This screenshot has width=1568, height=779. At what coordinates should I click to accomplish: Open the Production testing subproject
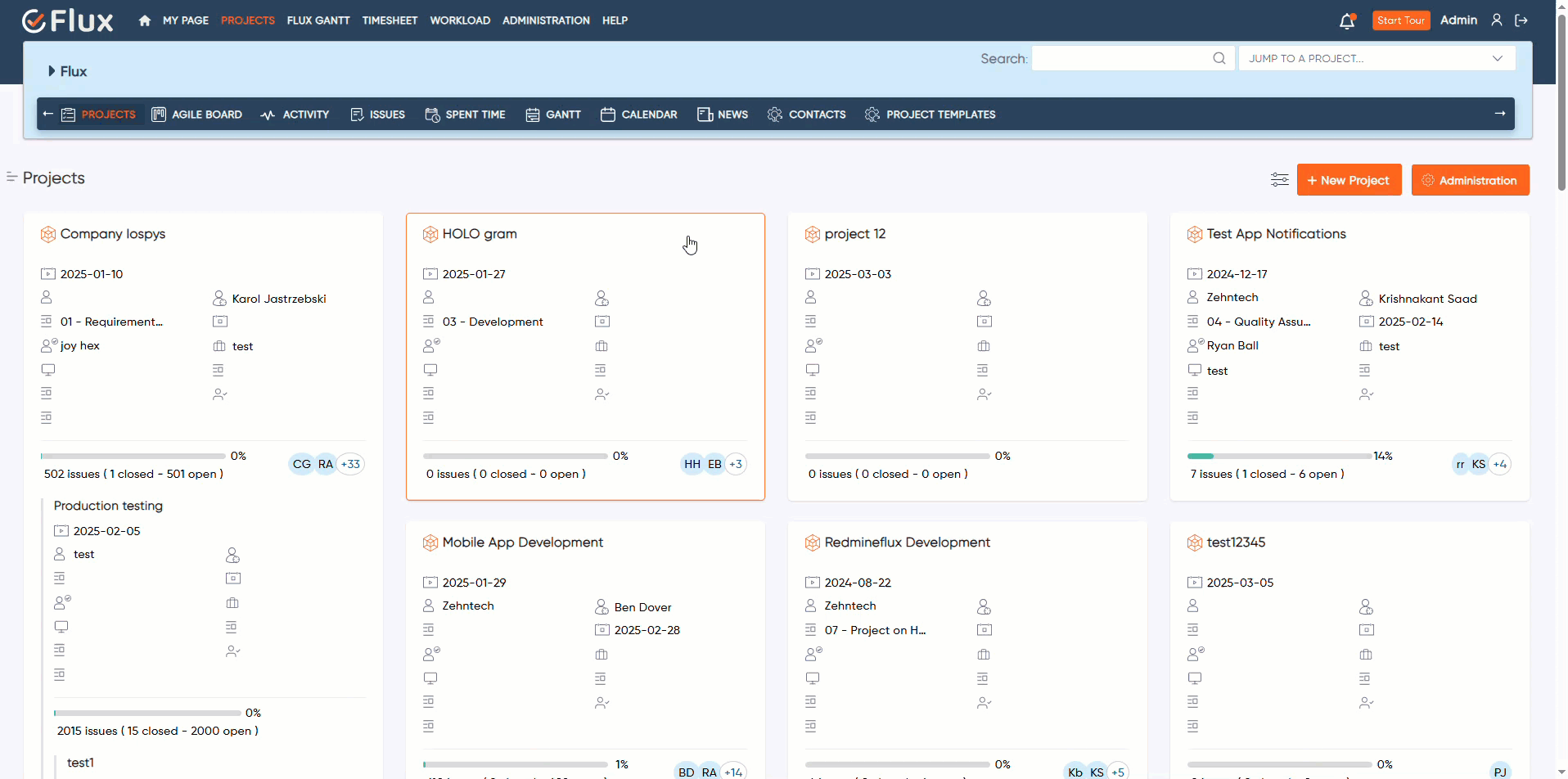[x=108, y=506]
